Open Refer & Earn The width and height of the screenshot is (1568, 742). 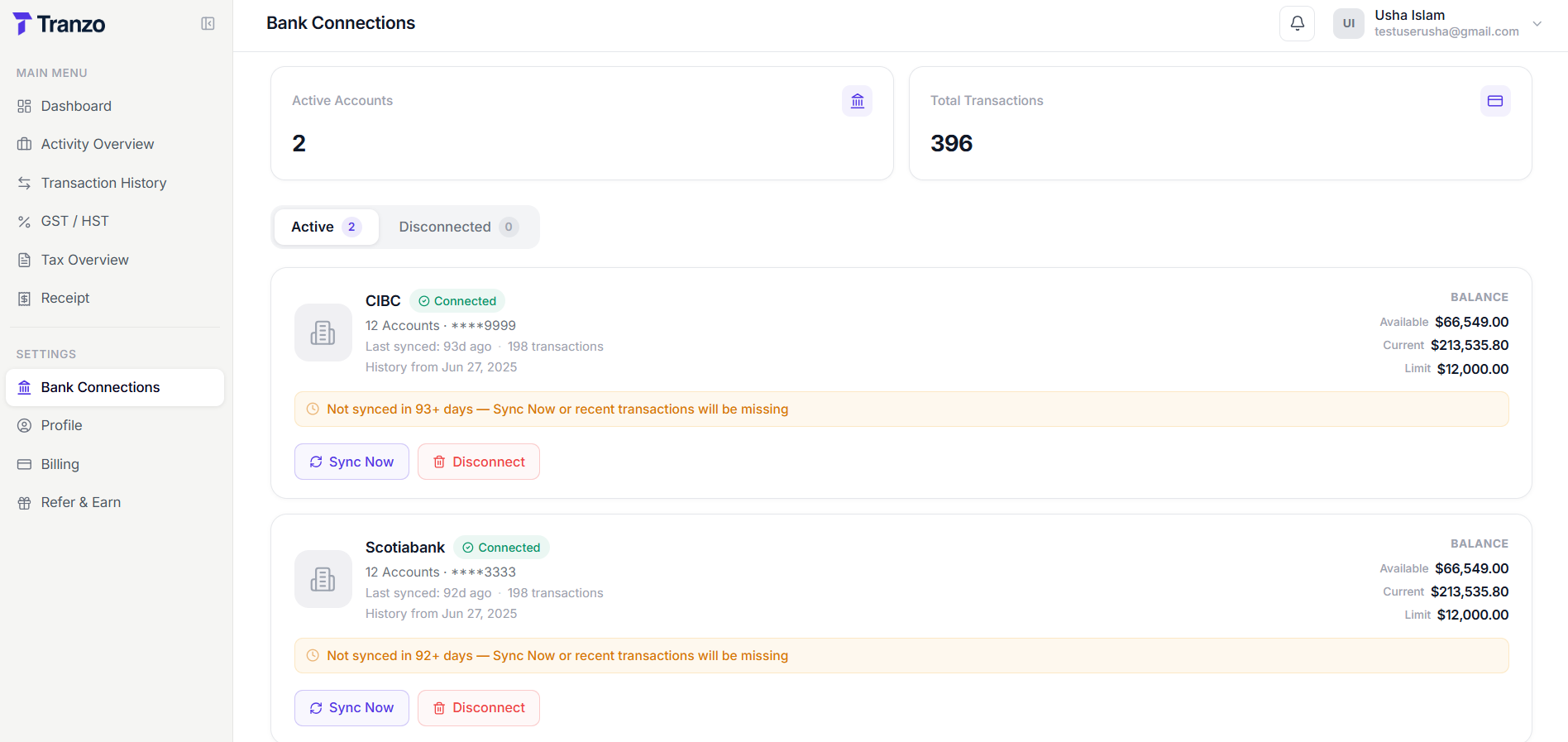coord(115,502)
